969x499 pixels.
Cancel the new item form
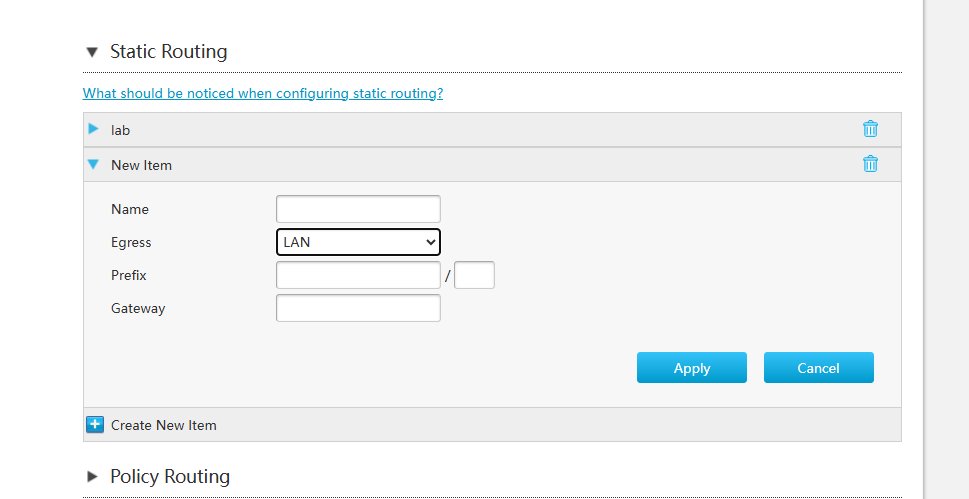pos(818,368)
